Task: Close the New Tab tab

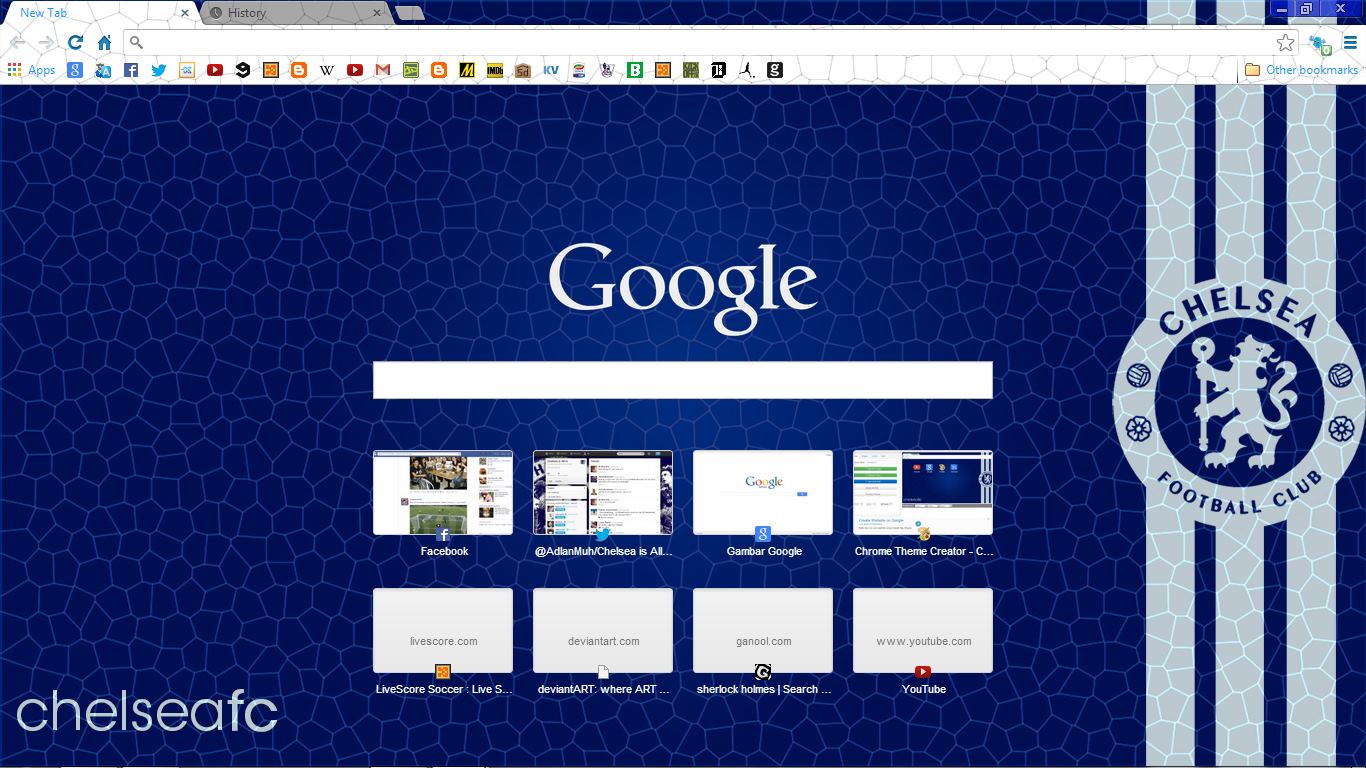Action: 185,13
